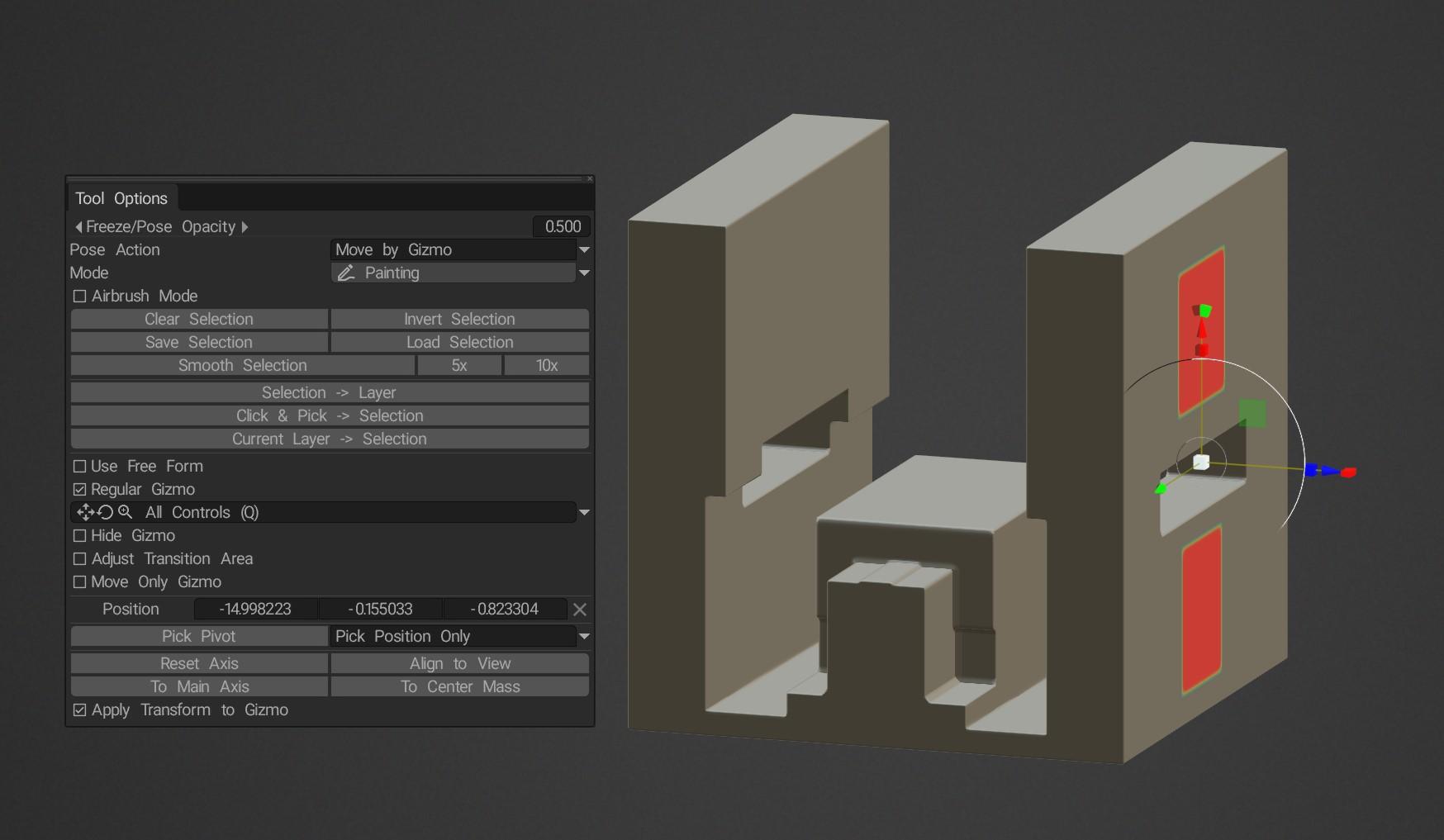Uncheck the Regular Gizmo checkbox
Screen dimensions: 1444x840
pos(80,490)
